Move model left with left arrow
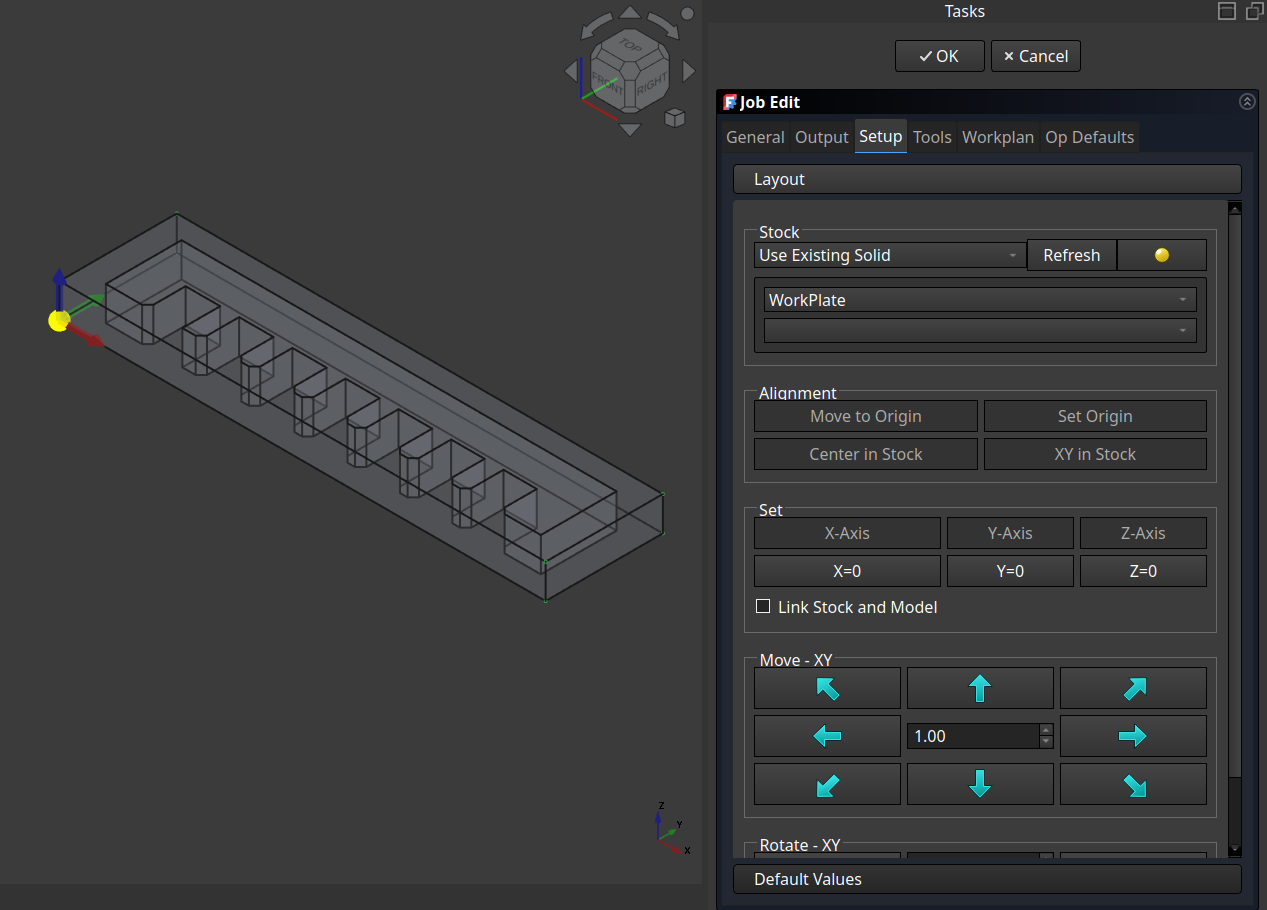This screenshot has width=1267, height=910. point(827,736)
